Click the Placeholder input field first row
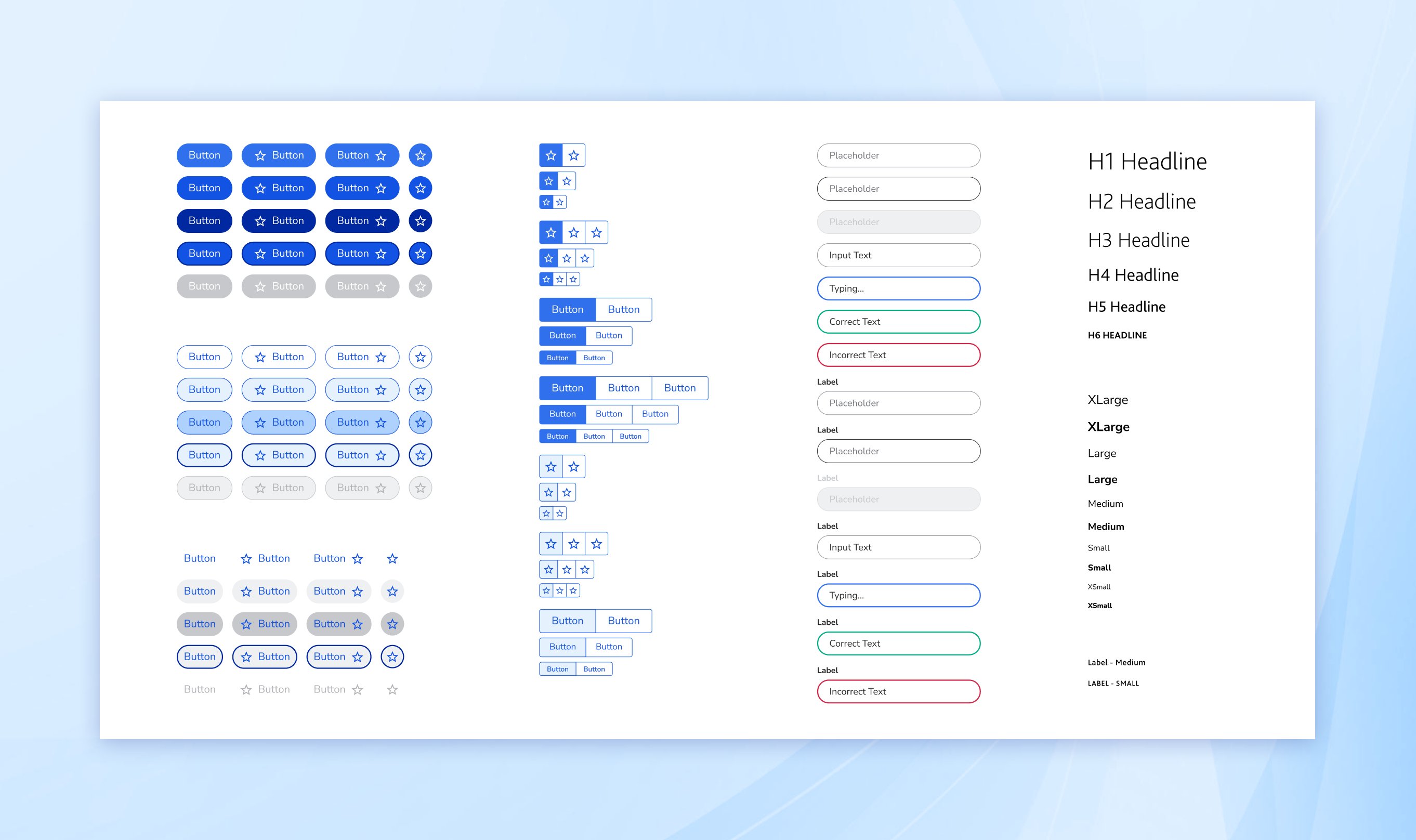Image resolution: width=1416 pixels, height=840 pixels. point(898,155)
